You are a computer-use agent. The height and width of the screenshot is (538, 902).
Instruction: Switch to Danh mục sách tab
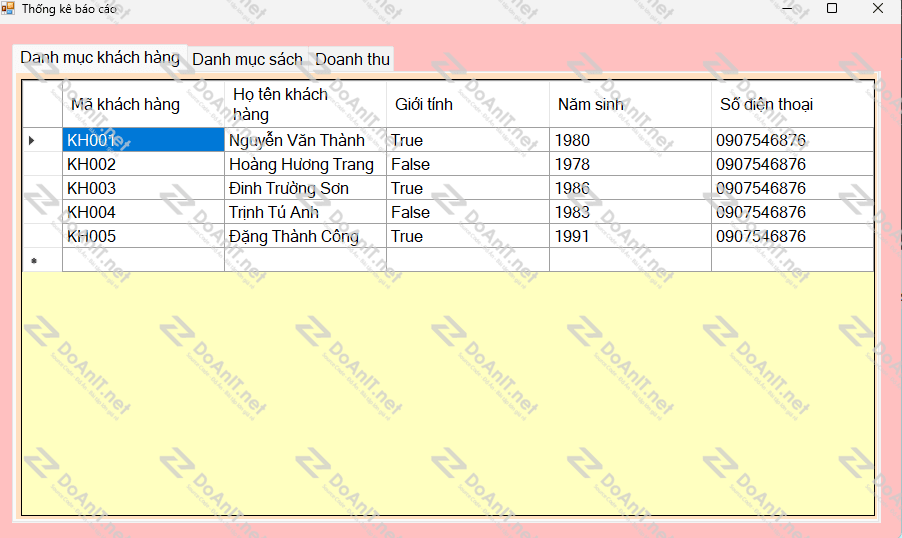(x=247, y=59)
